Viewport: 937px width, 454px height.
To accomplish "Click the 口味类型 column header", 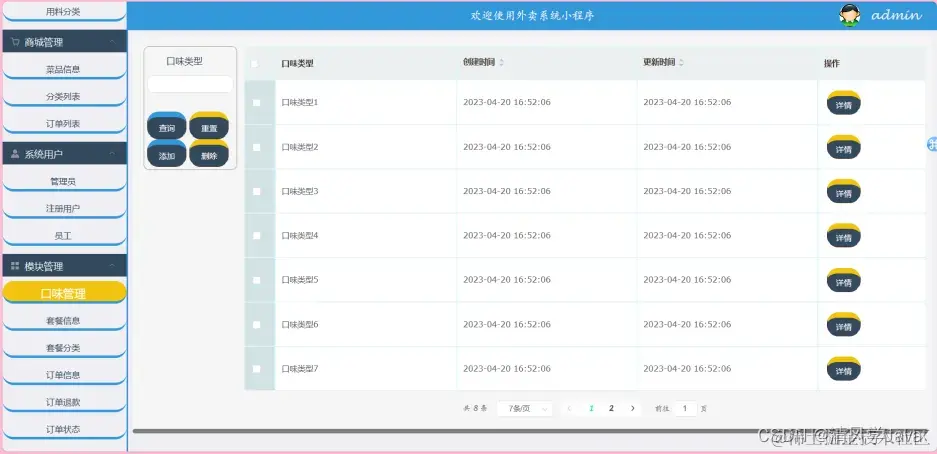I will (298, 63).
